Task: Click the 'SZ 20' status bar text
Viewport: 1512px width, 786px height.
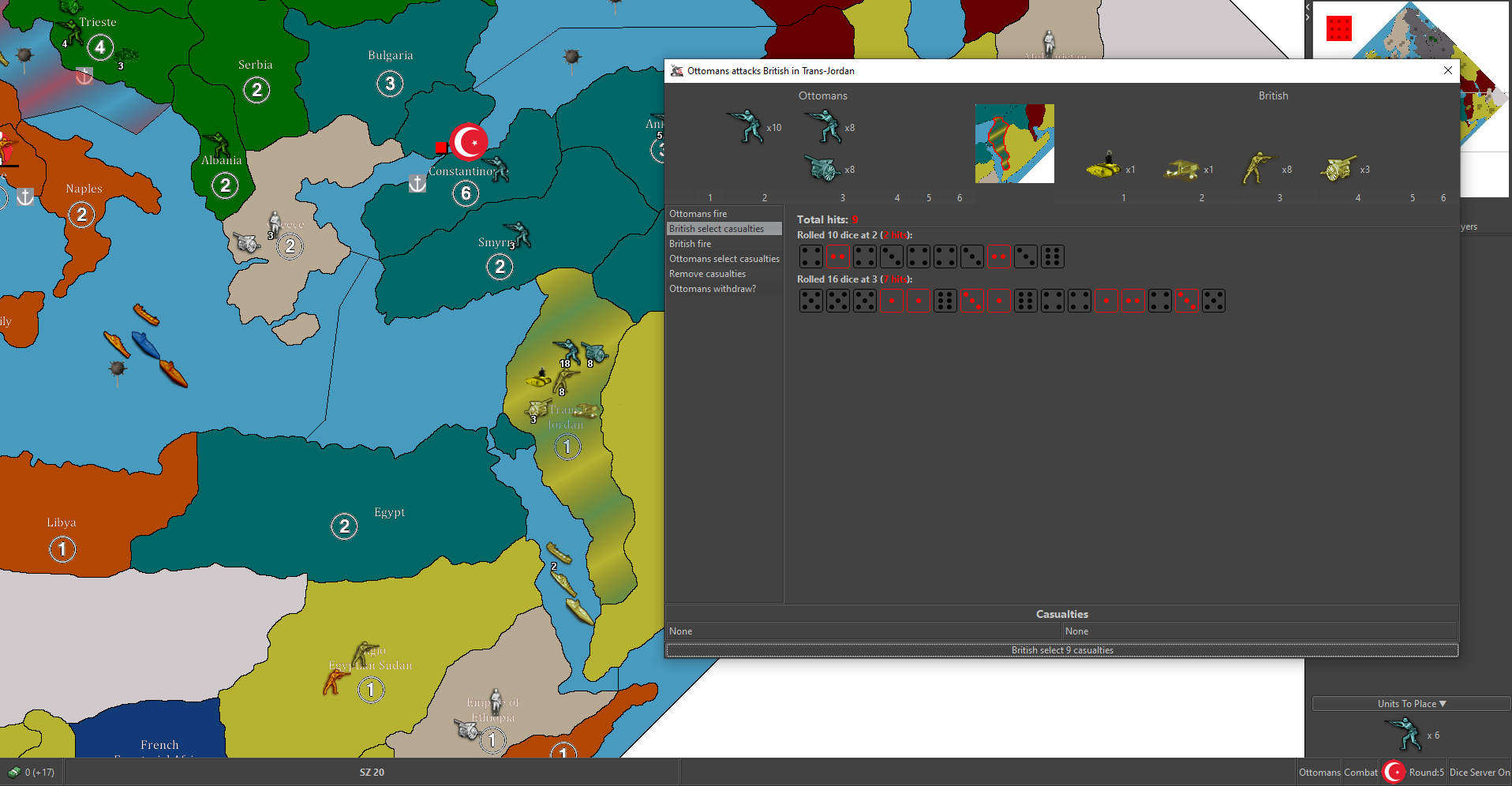Action: click(x=372, y=773)
